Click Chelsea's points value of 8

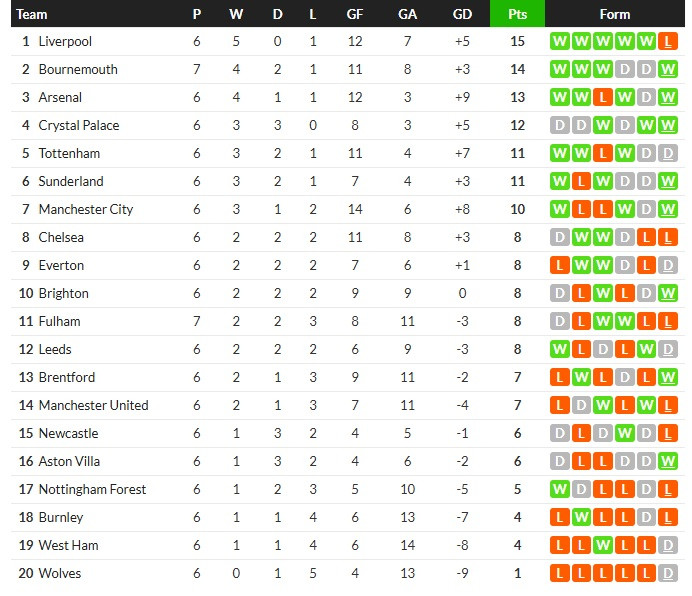coord(517,238)
